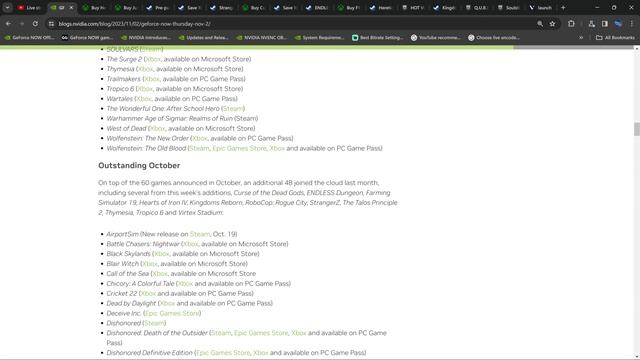Screen dimensions: 640x360
Task: Open Xbox link for Tropico 6
Action: 145,89
